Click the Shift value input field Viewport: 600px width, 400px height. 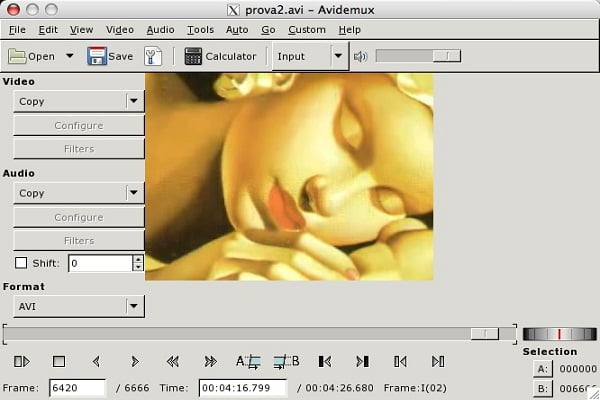(100, 263)
